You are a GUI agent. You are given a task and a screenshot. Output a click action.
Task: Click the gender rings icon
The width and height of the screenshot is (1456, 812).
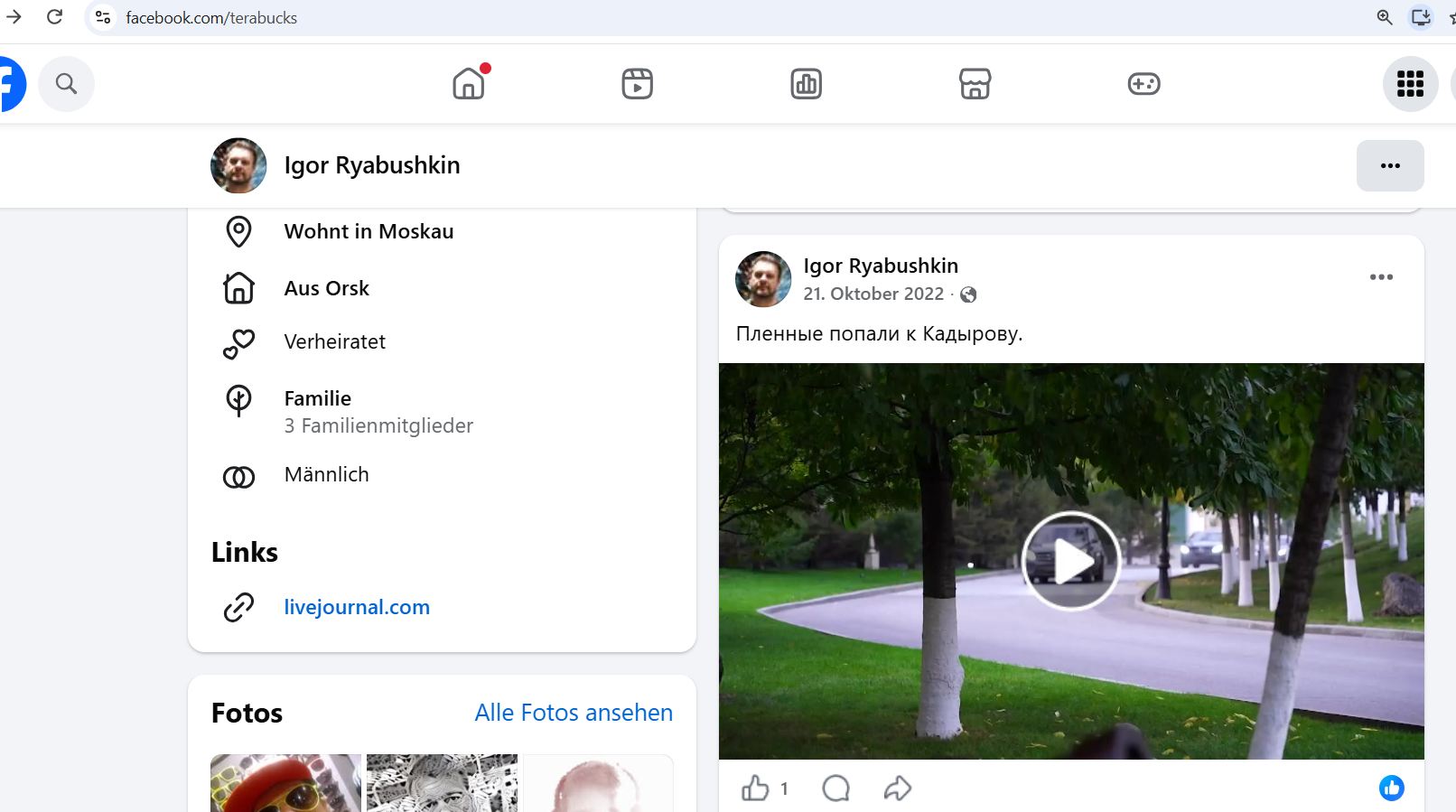tap(238, 477)
